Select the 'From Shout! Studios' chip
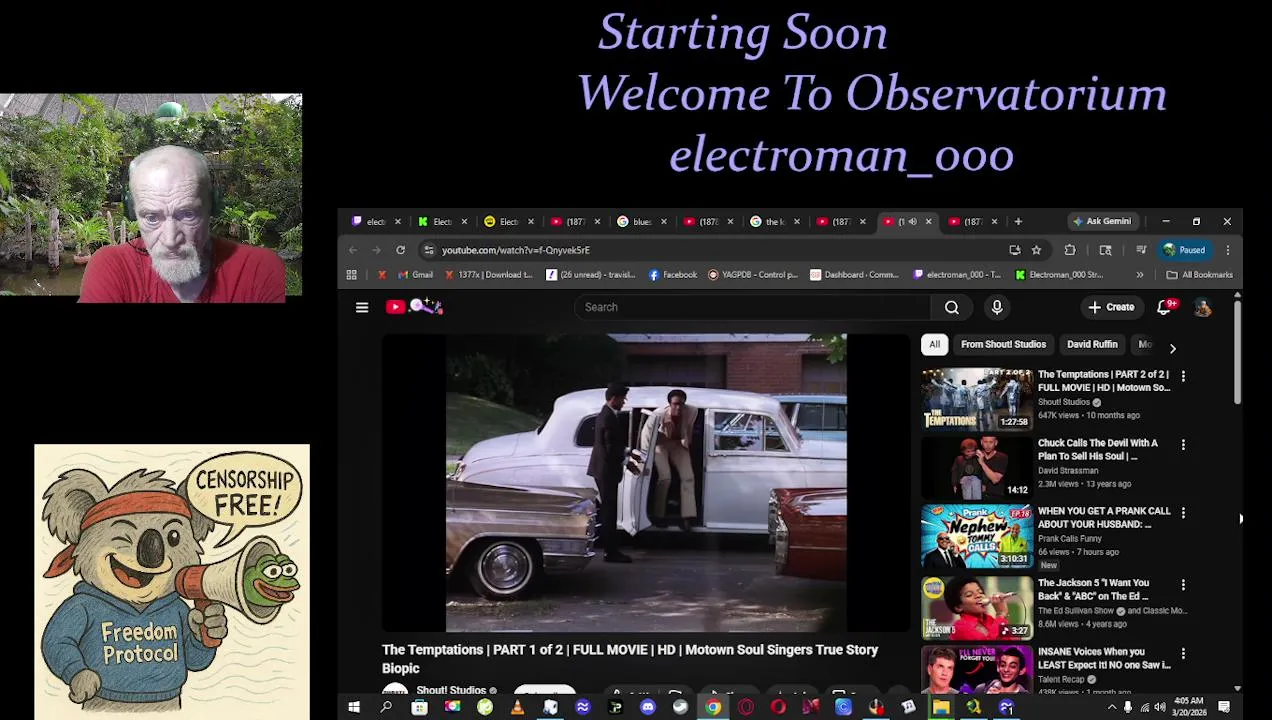Image resolution: width=1272 pixels, height=720 pixels. (x=1003, y=344)
